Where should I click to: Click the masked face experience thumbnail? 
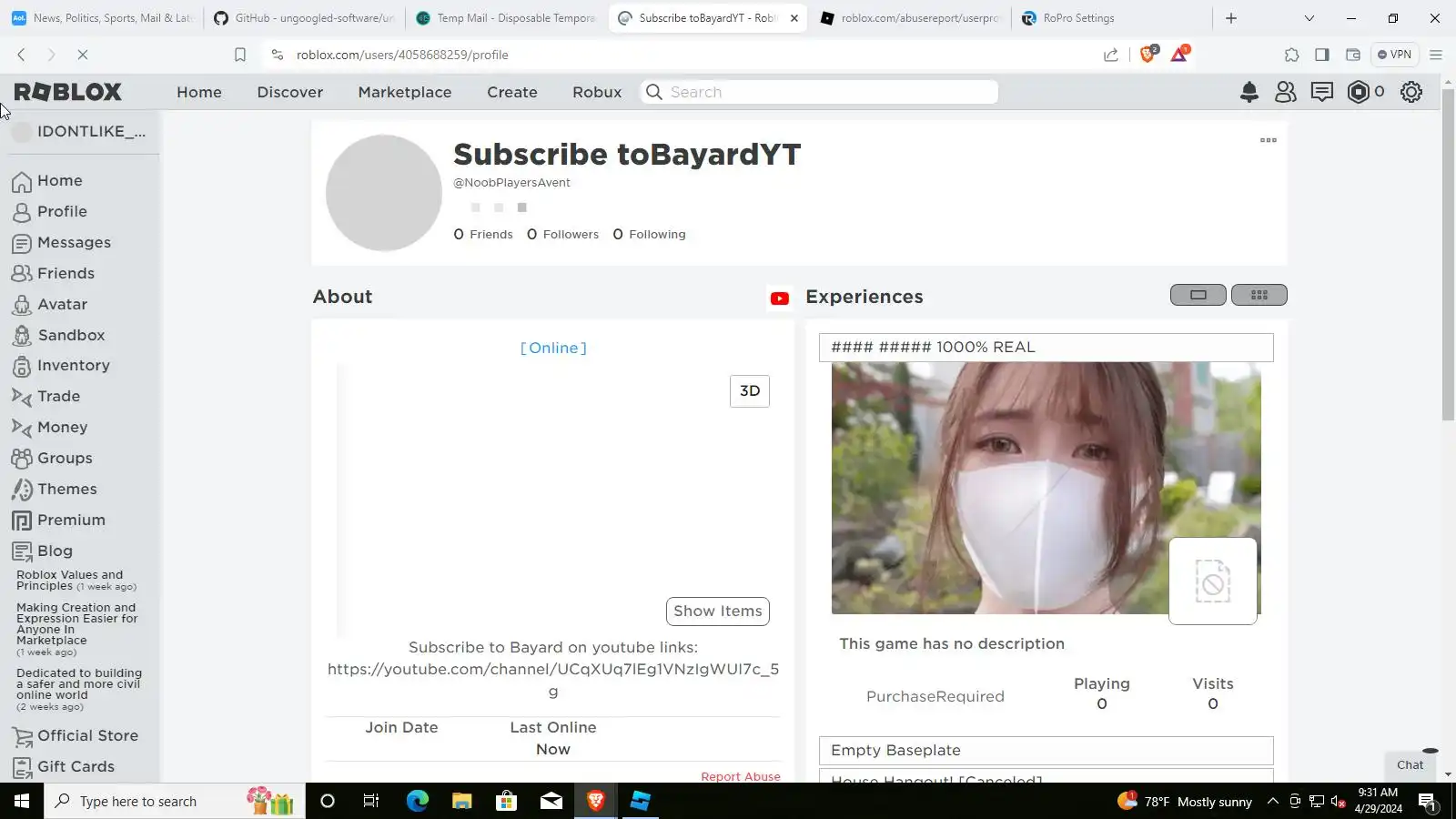(x=1046, y=489)
